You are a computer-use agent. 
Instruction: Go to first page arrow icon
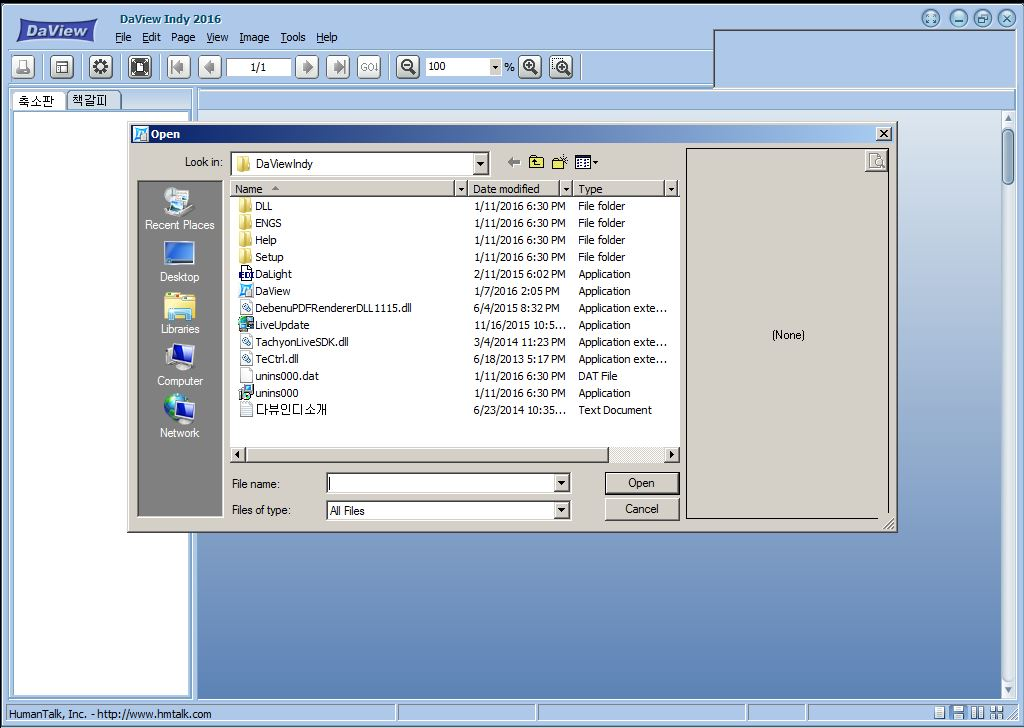[178, 67]
